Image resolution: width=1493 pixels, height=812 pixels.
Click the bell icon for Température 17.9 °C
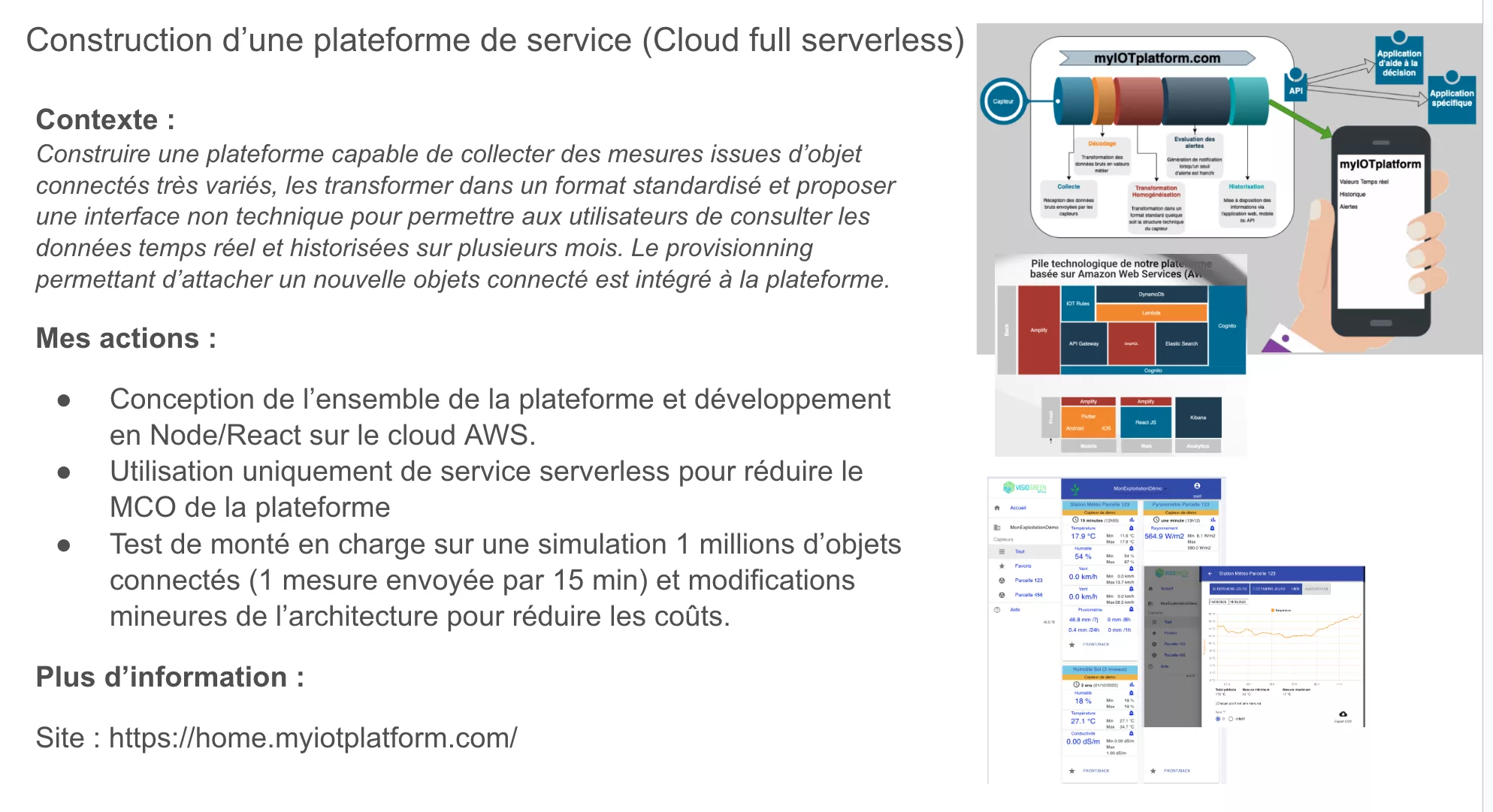coord(1132,528)
